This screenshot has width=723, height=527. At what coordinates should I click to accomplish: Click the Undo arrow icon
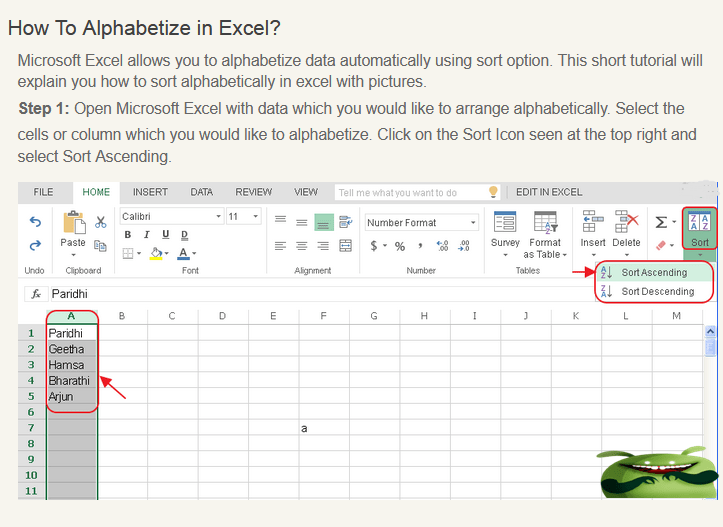(x=35, y=222)
